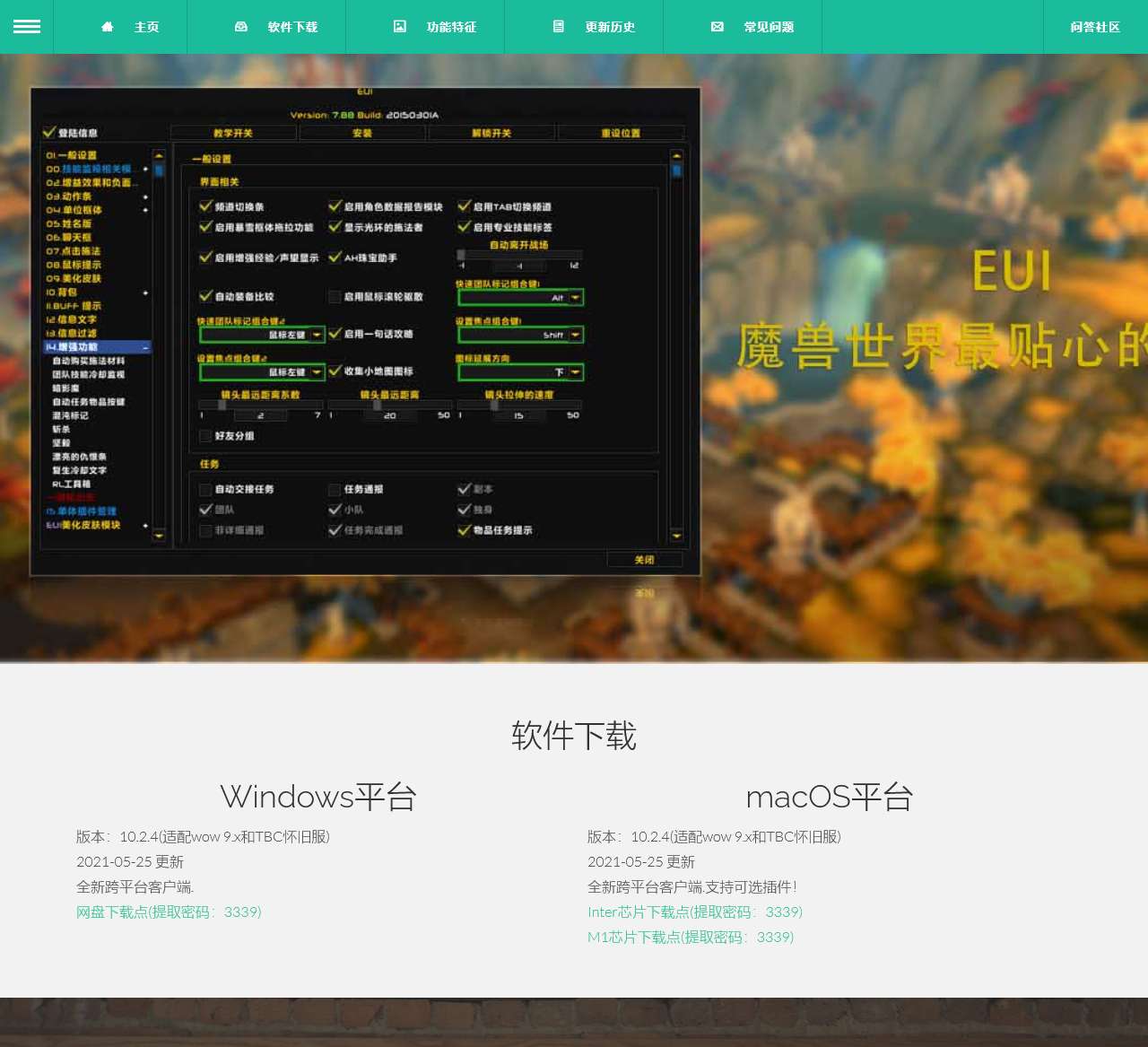
Task: Check the 好友分组 box
Action: [x=205, y=436]
